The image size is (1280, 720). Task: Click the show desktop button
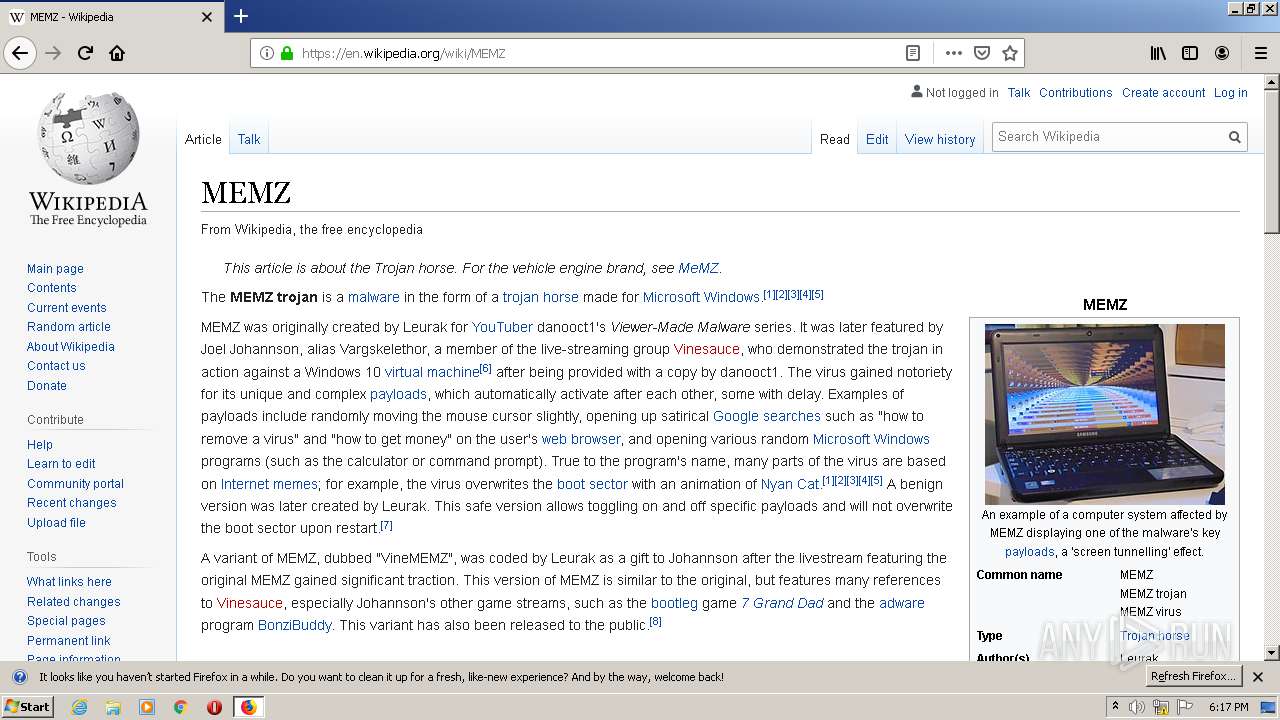click(x=1270, y=707)
